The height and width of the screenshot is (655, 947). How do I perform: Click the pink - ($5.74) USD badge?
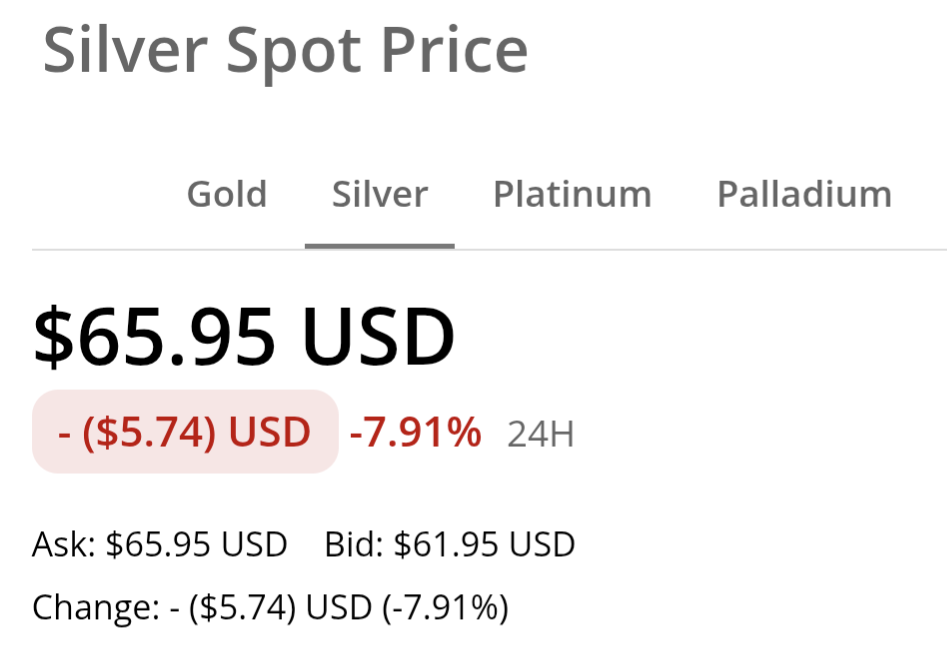tap(186, 432)
